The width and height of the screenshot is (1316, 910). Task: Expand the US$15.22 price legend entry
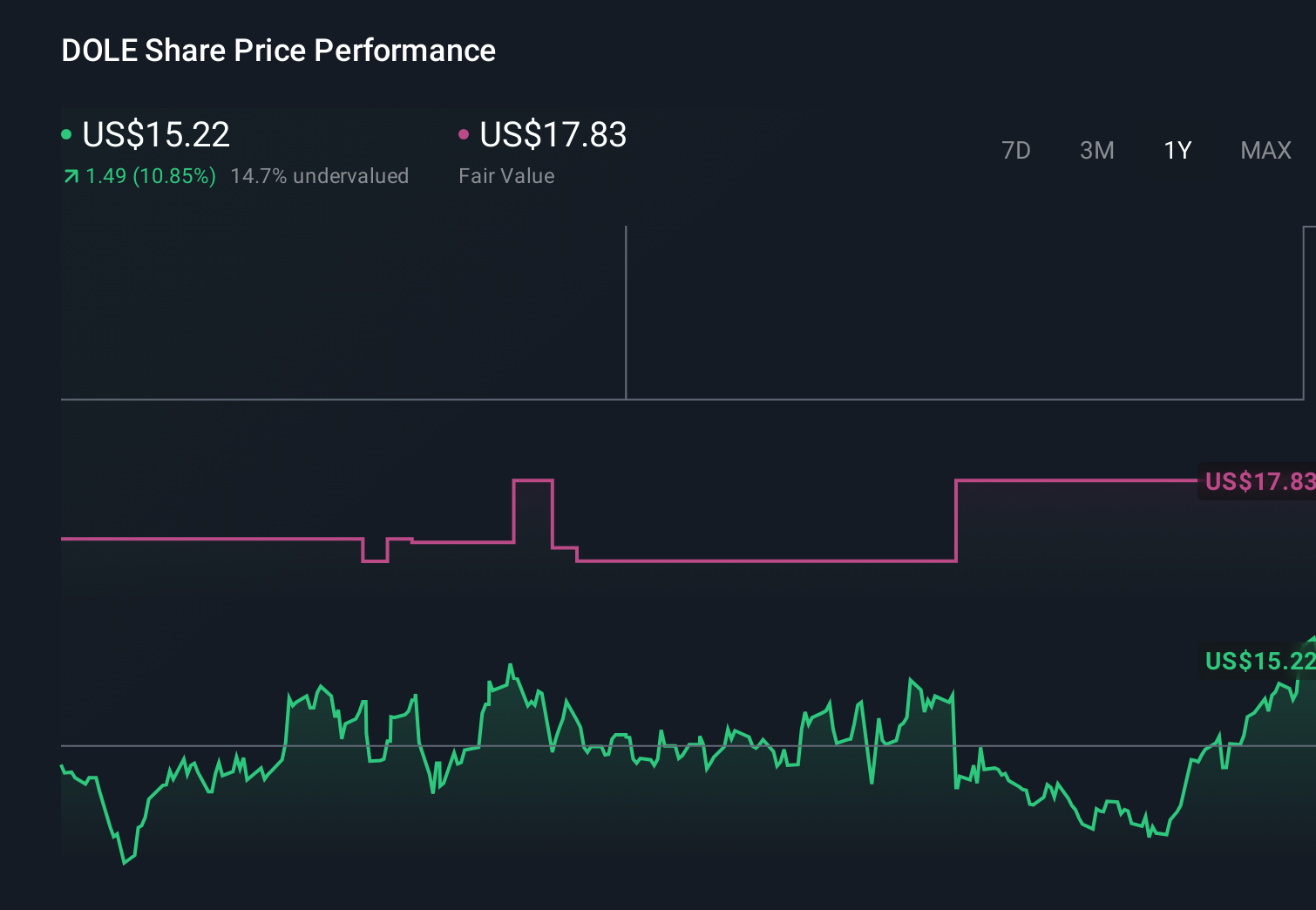(155, 135)
